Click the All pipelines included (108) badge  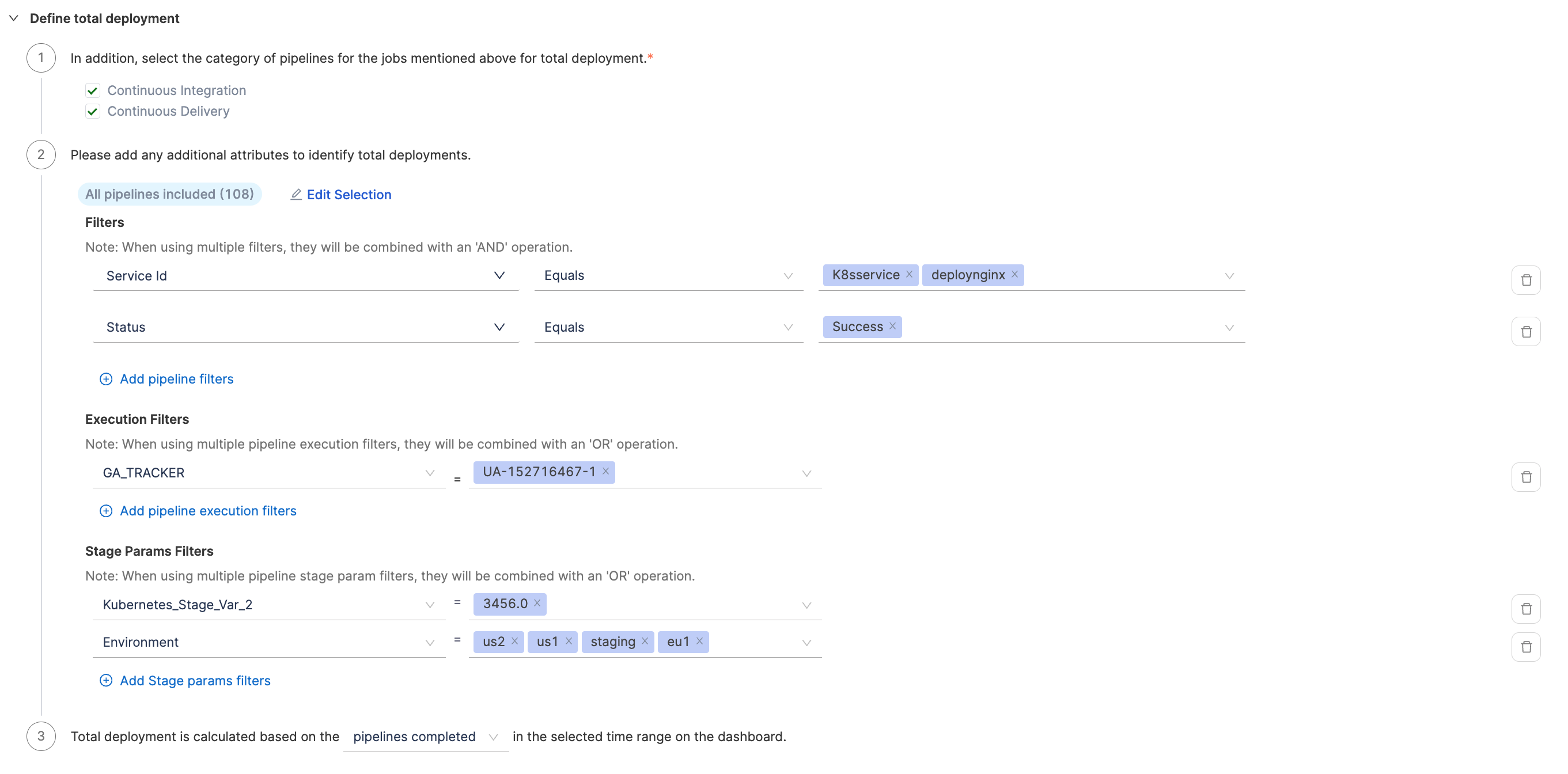pyautogui.click(x=169, y=194)
